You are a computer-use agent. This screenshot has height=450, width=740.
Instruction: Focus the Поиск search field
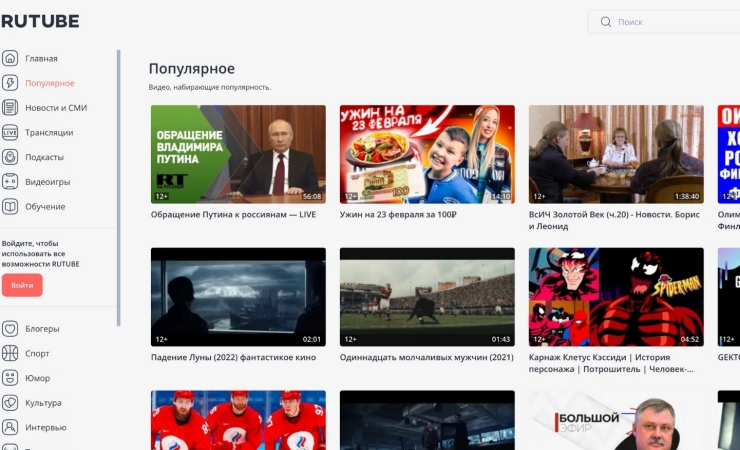[x=665, y=22]
